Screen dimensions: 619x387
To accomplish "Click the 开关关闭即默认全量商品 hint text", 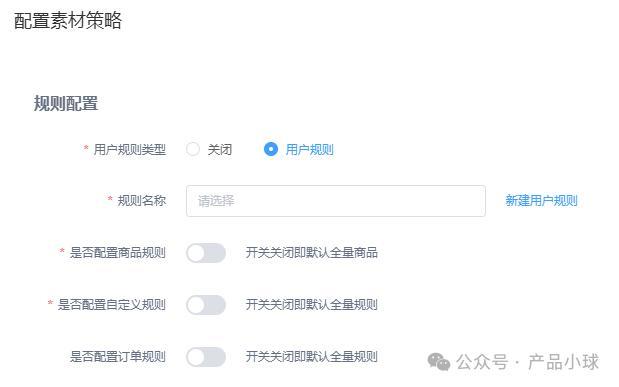I will coord(311,253).
